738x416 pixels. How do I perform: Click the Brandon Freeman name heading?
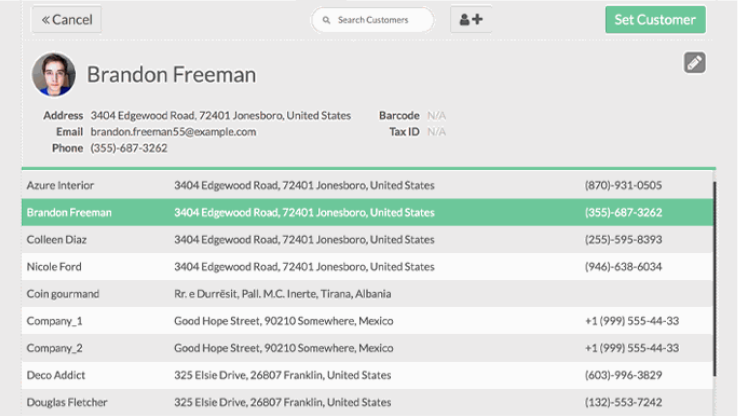(x=171, y=75)
